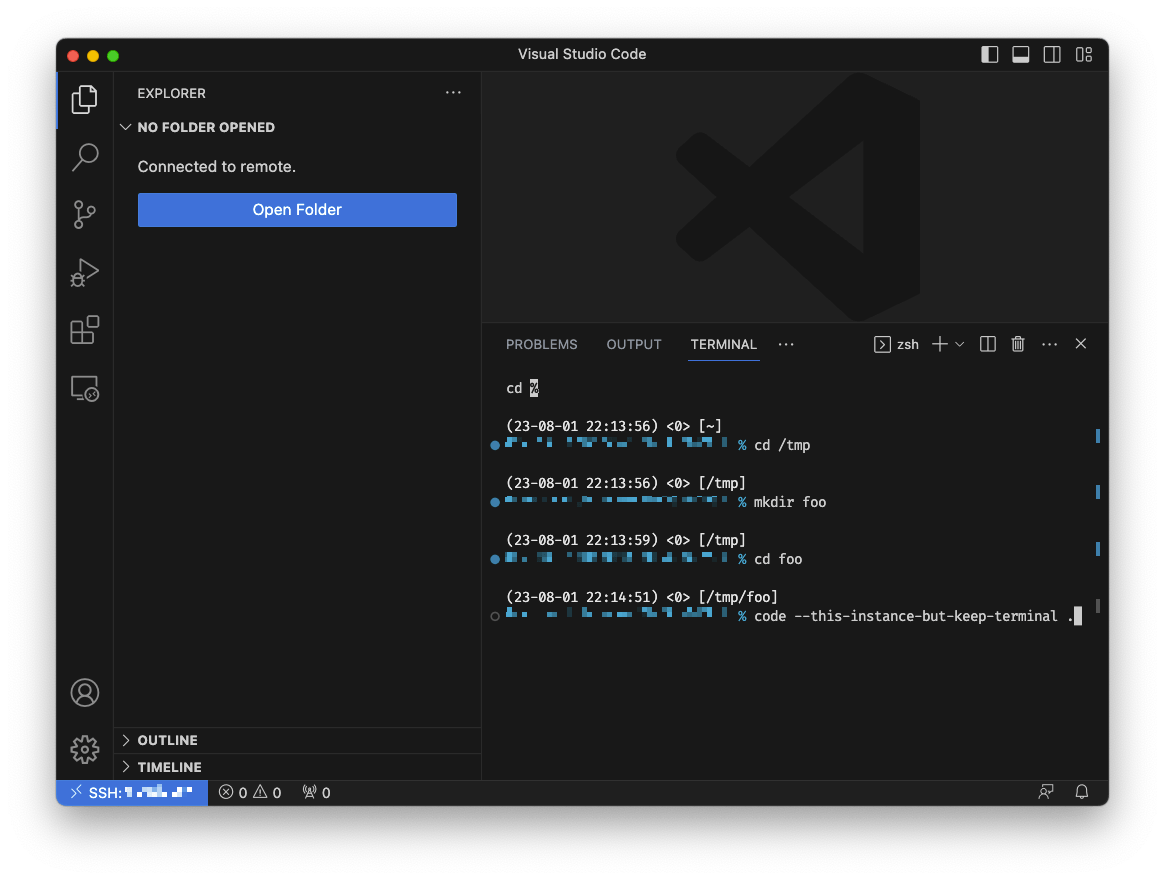1165x880 pixels.
Task: Toggle primary side bar visibility
Action: tap(990, 54)
